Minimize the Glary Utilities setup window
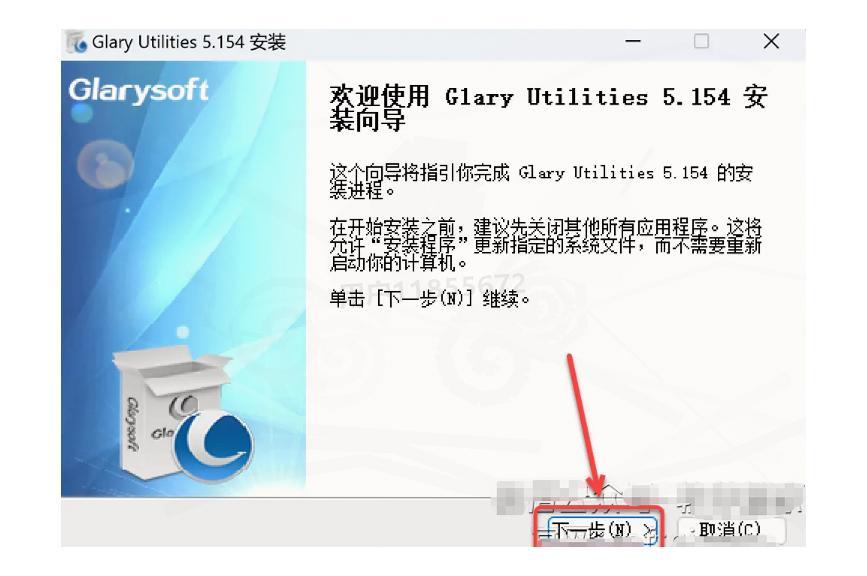Screen dimensions: 867x576 point(633,41)
